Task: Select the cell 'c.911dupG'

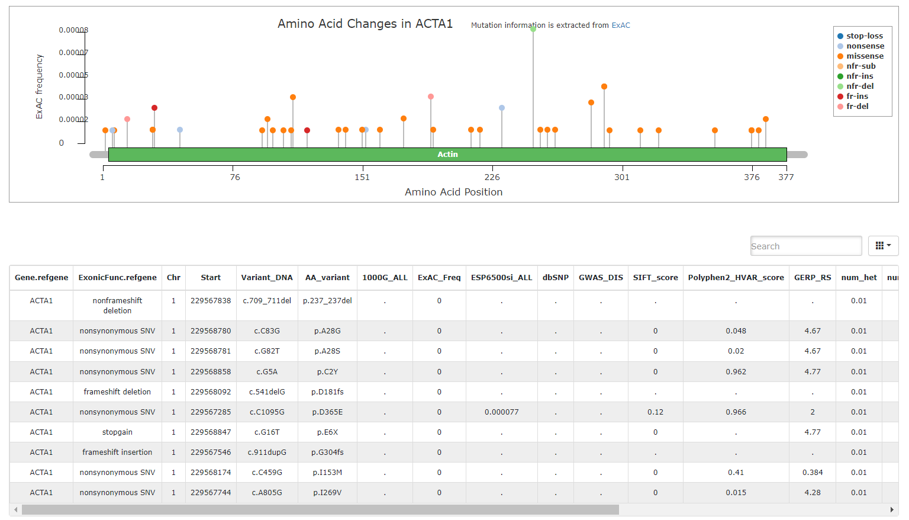Action: [x=267, y=452]
